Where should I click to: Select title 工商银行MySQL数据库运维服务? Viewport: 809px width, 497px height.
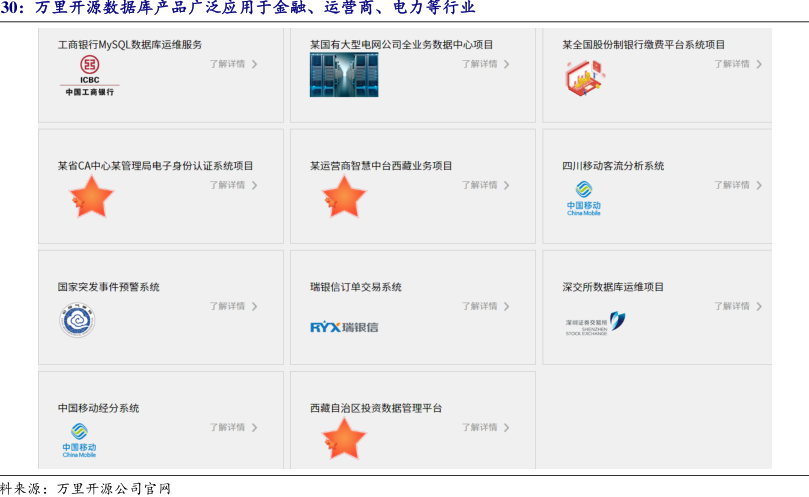(x=130, y=45)
